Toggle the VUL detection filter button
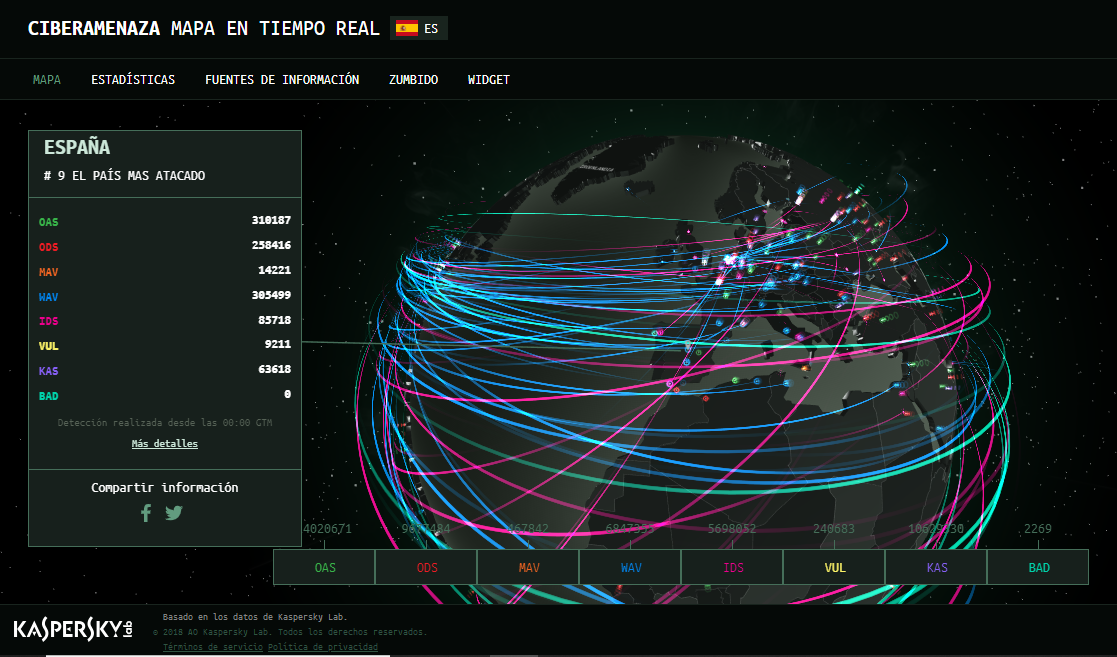This screenshot has width=1117, height=657. tap(834, 567)
